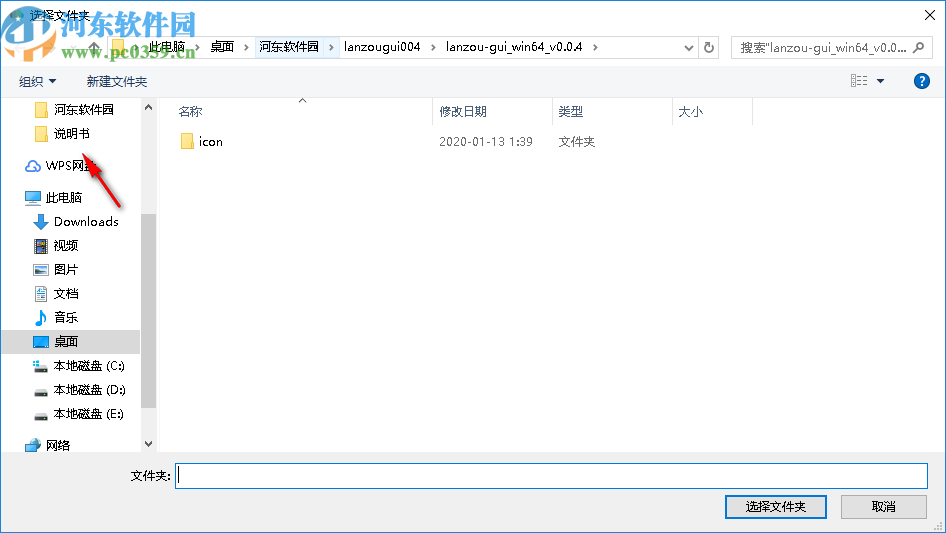This screenshot has height=533, width=946.
Task: Click the 本地磁盘 (C:) drive icon
Action: 40,366
